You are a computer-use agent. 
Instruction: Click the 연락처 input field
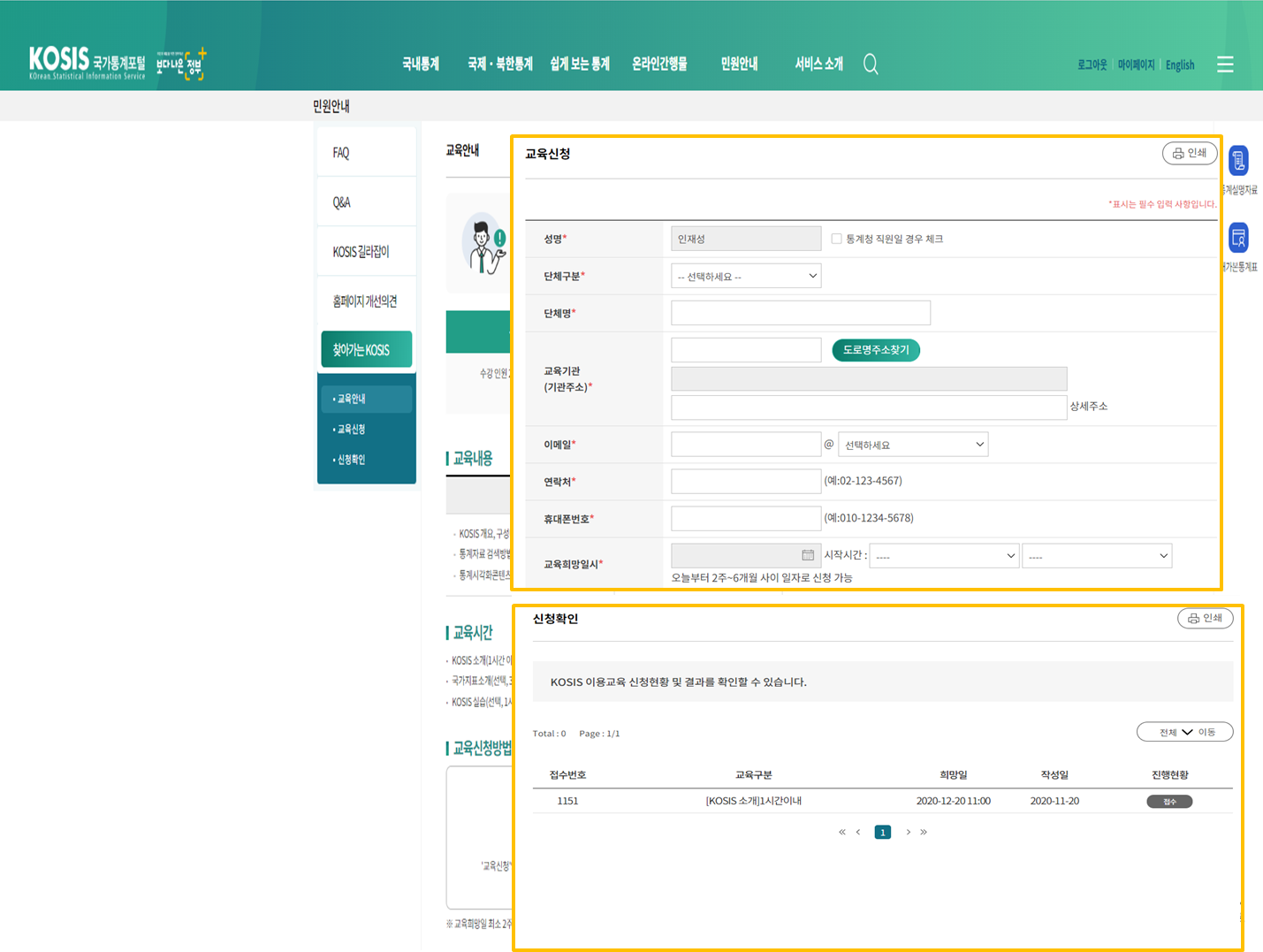tap(746, 481)
